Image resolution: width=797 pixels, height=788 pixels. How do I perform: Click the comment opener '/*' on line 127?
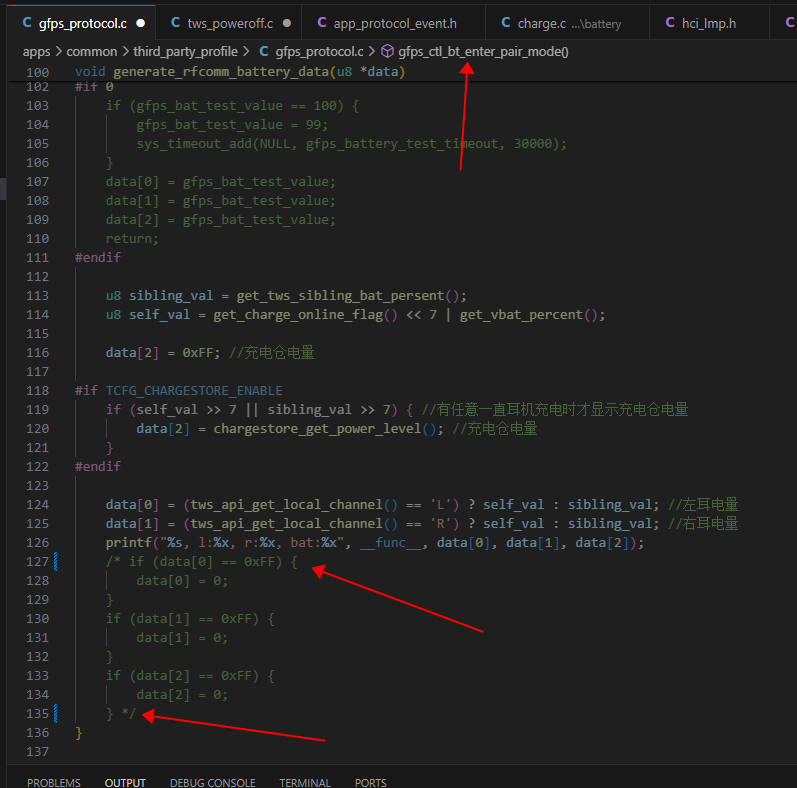tap(113, 562)
